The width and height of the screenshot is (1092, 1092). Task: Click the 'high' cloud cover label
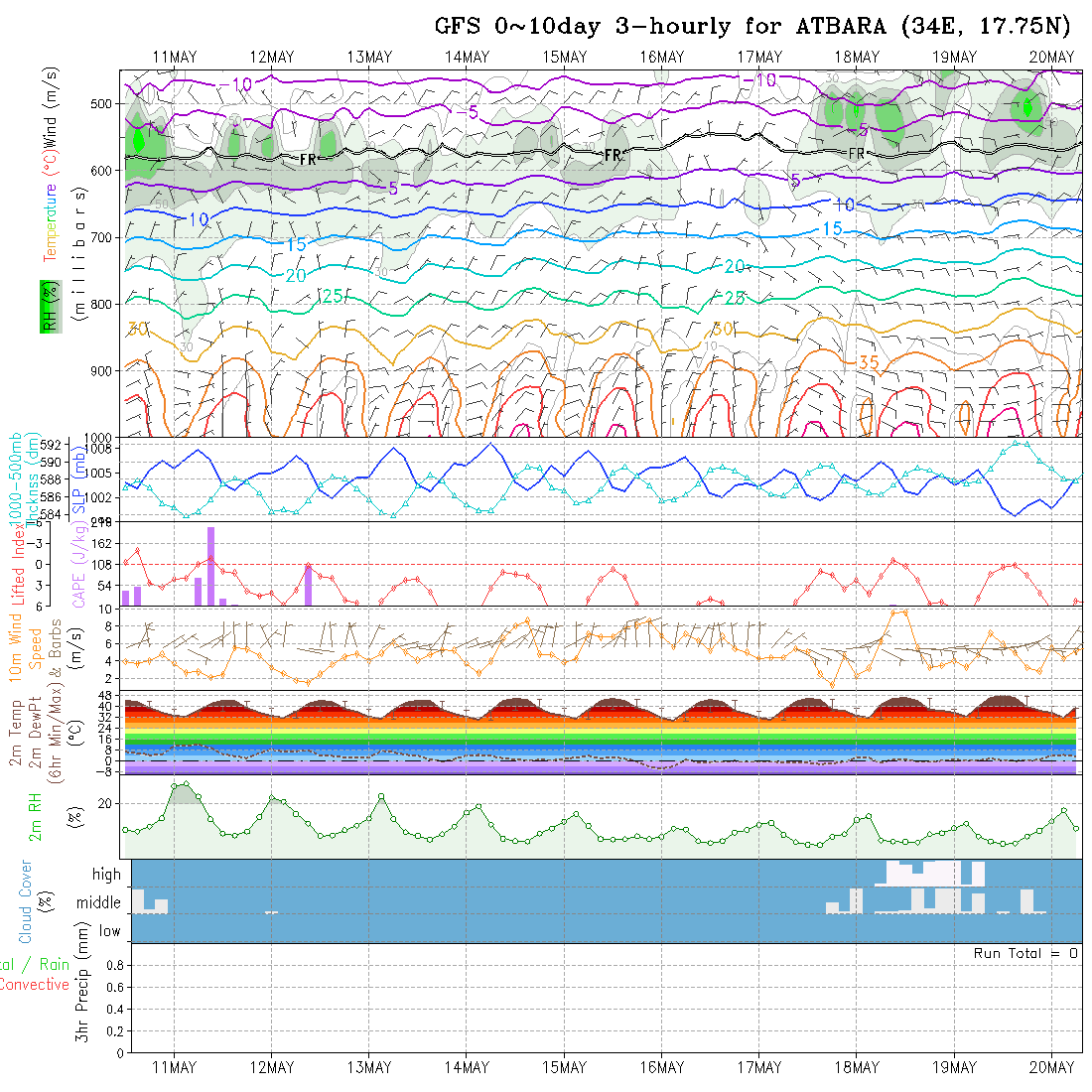pyautogui.click(x=107, y=875)
